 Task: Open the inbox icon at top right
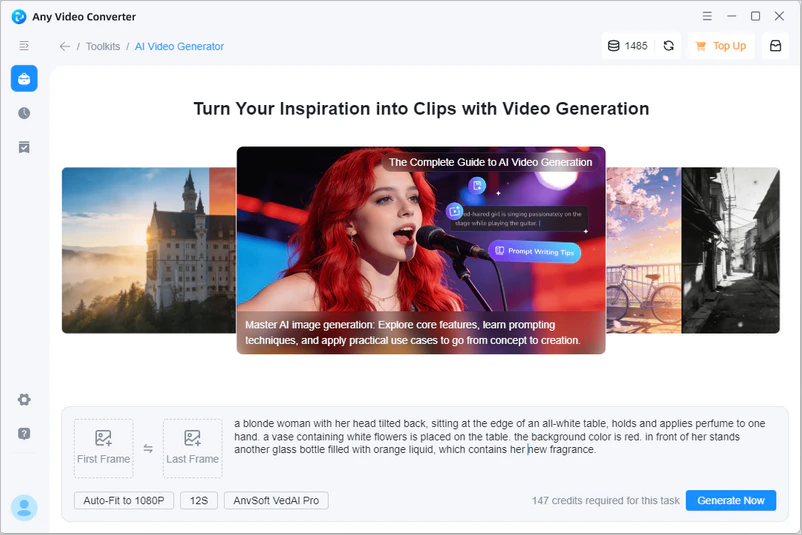(x=775, y=46)
